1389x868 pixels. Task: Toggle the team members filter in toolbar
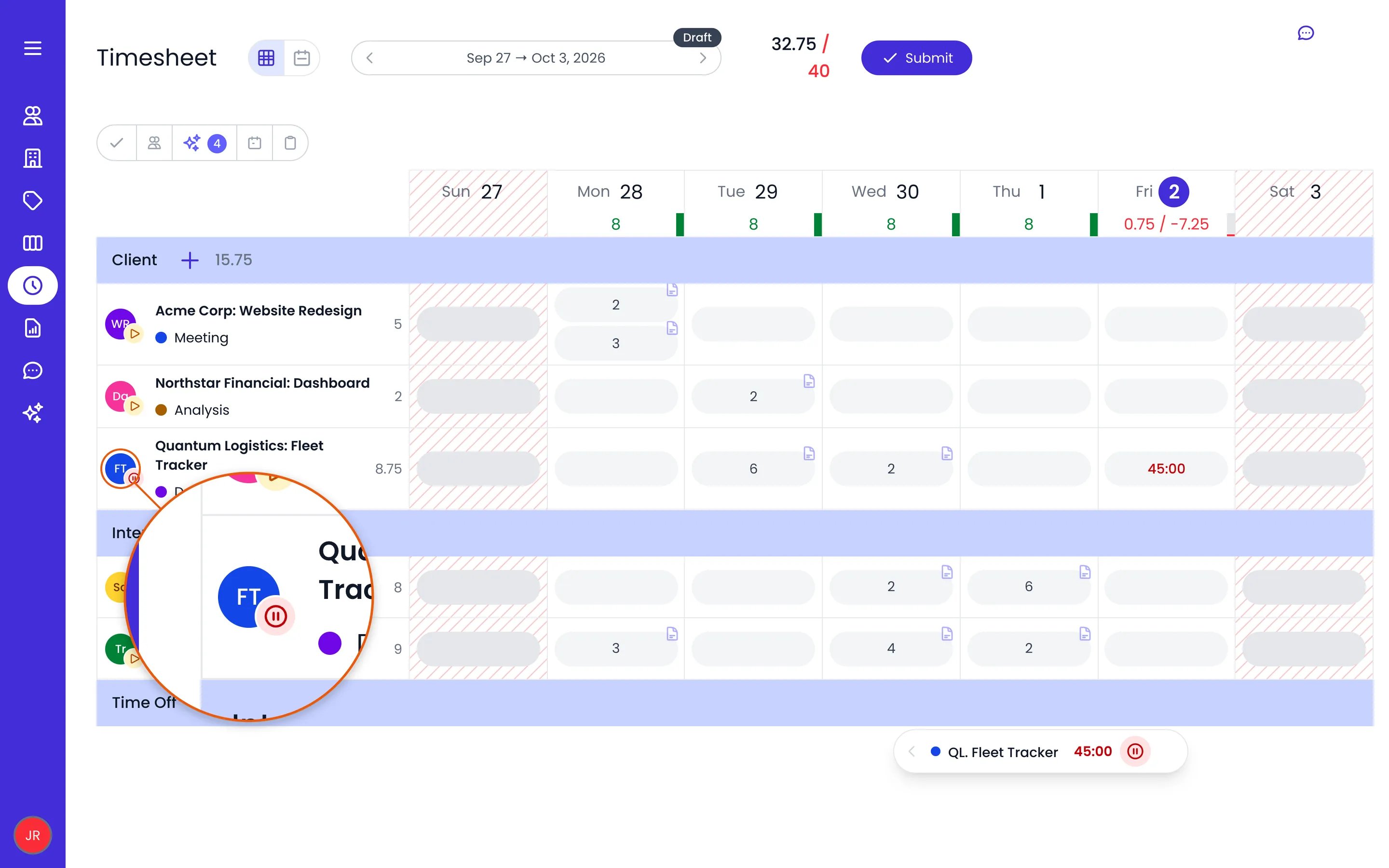[x=154, y=143]
